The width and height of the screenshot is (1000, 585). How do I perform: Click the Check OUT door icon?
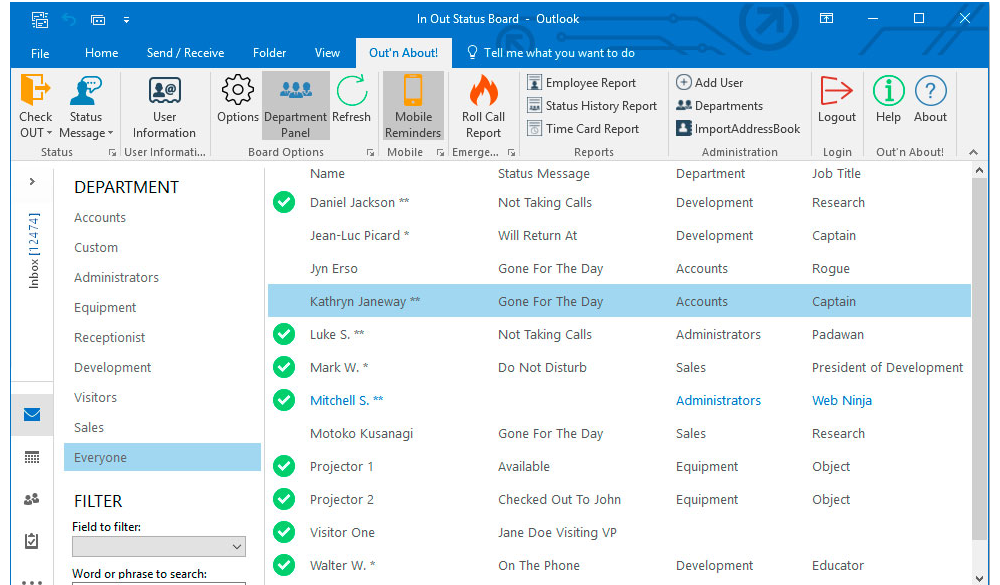(x=35, y=92)
